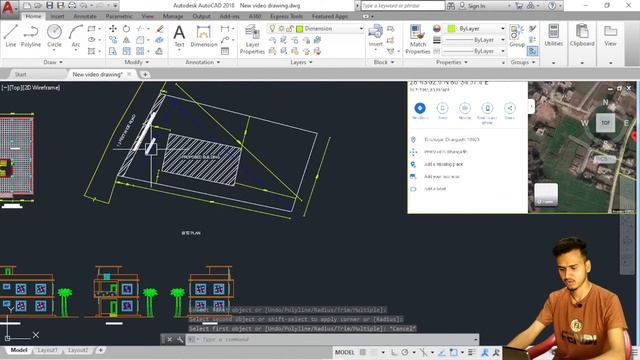Toggle object snap in status bar
The image size is (640, 360).
(453, 352)
